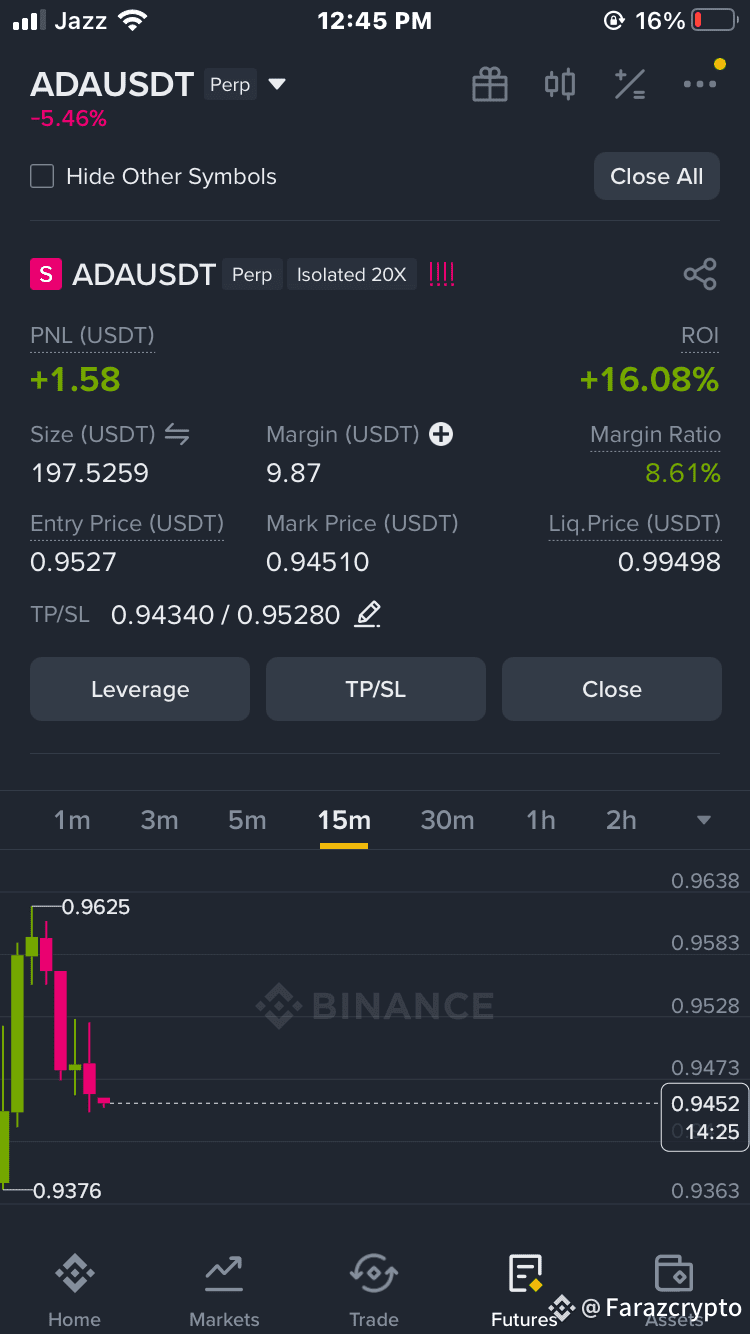Viewport: 750px width, 1334px height.
Task: Tap the Liq.Price (USDT) label
Action: coord(635,523)
